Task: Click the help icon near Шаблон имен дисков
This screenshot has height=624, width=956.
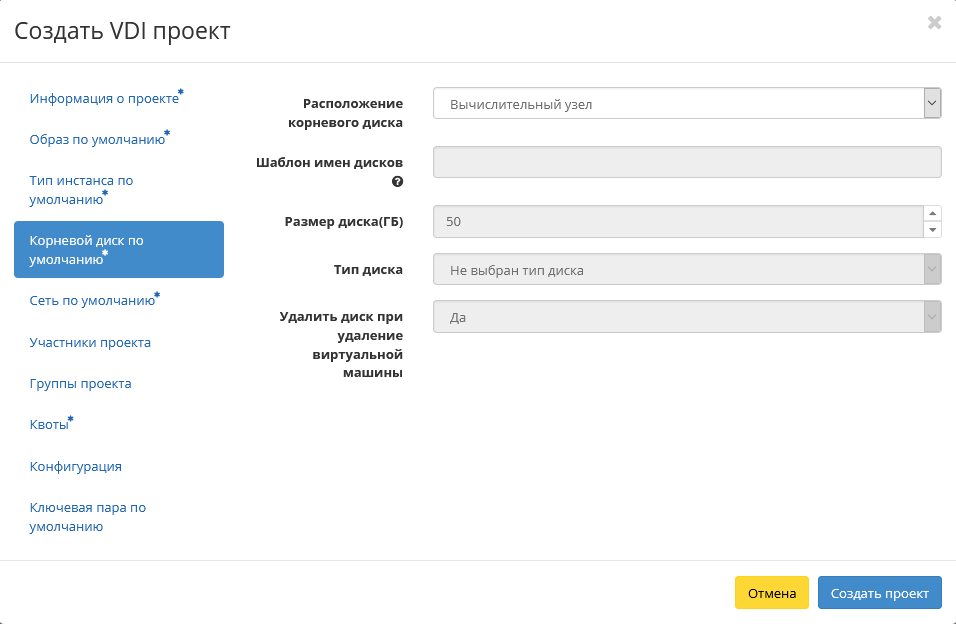Action: 398,182
